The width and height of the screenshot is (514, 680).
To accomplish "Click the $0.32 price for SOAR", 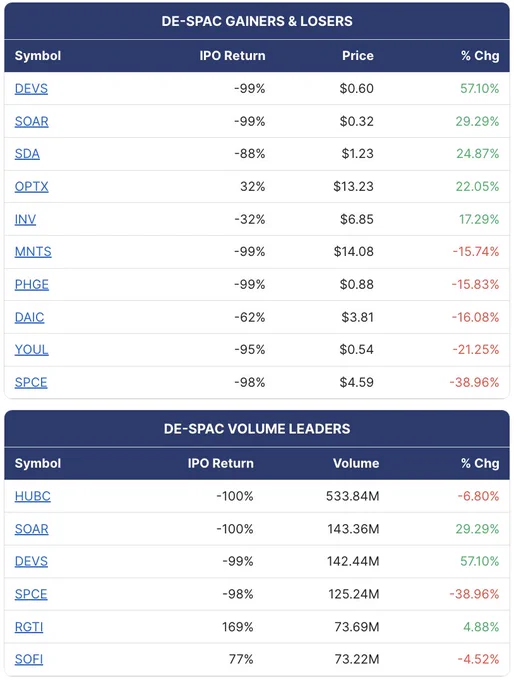I will pos(357,121).
